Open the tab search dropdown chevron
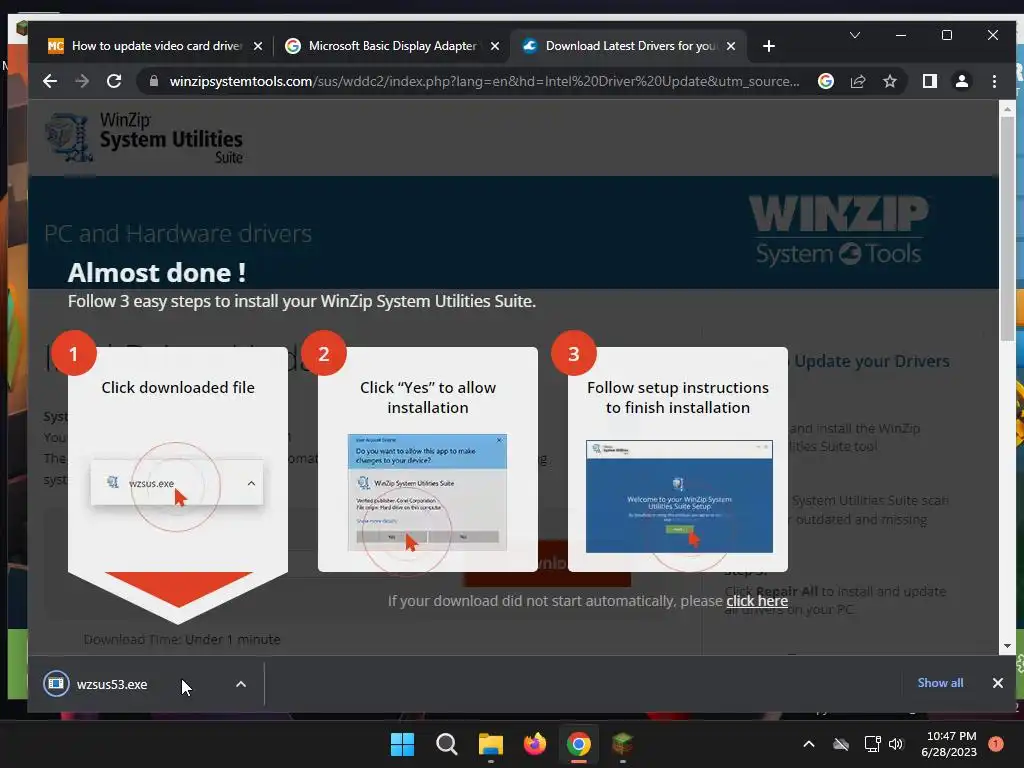1024x768 pixels. coord(854,35)
